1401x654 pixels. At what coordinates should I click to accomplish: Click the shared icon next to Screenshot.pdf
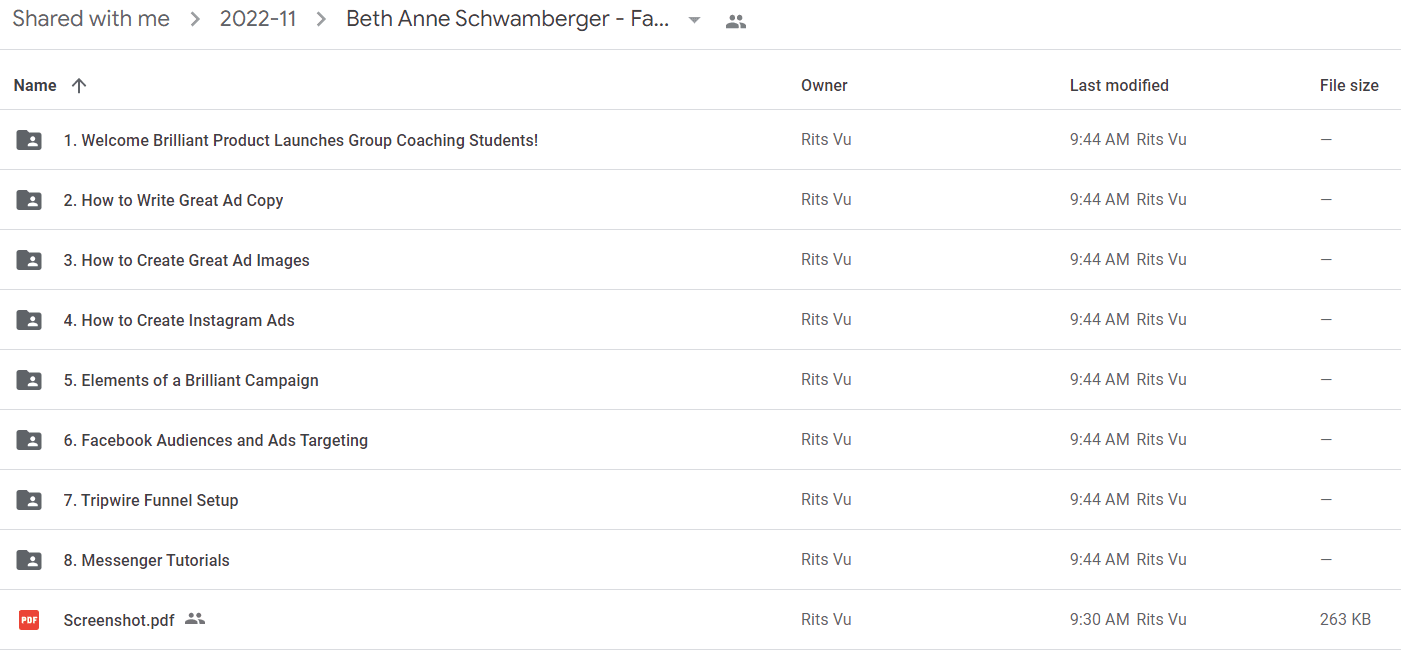[x=195, y=619]
